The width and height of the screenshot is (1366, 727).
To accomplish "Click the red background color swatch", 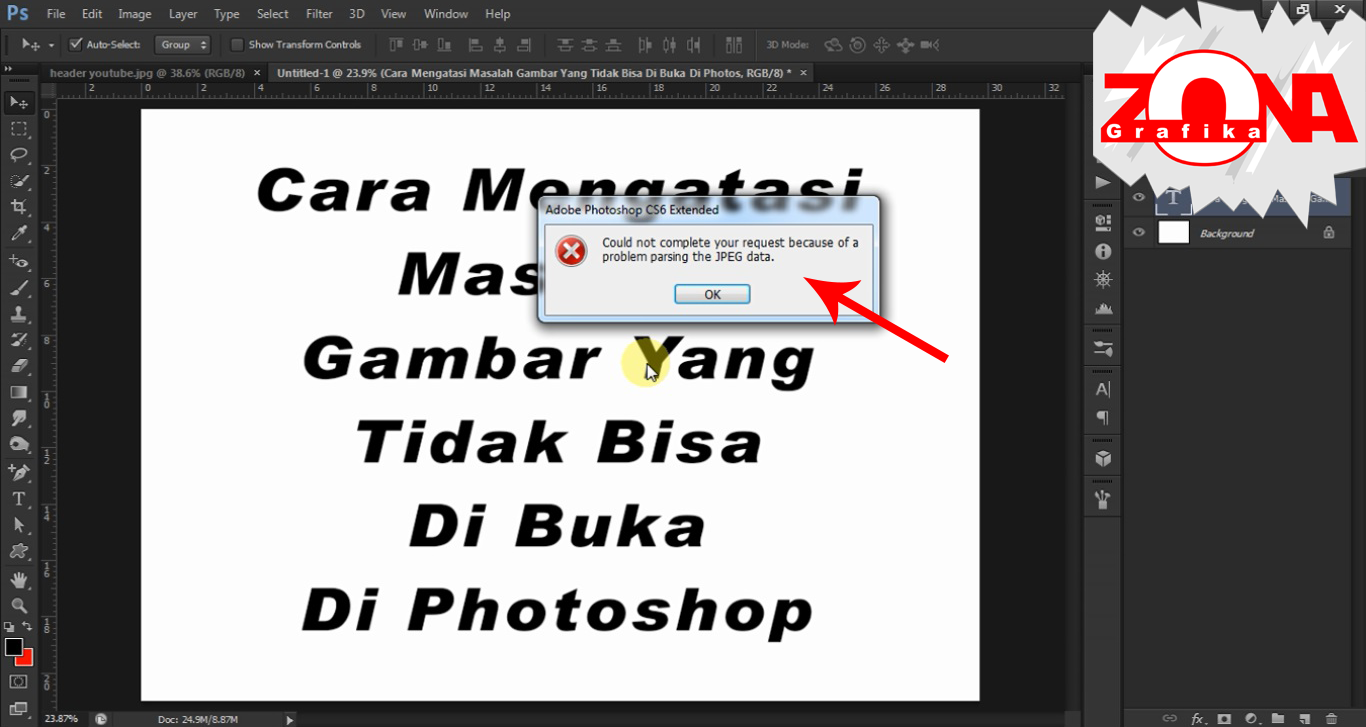I will tap(26, 659).
